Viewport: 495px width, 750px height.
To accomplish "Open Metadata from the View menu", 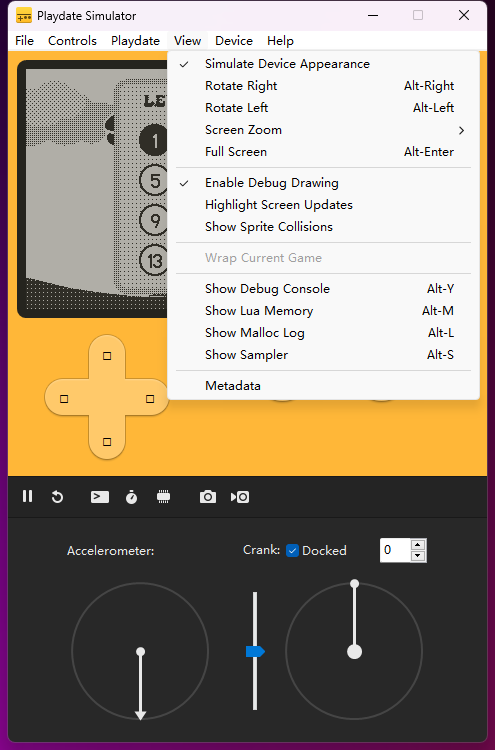I will 323,386.
